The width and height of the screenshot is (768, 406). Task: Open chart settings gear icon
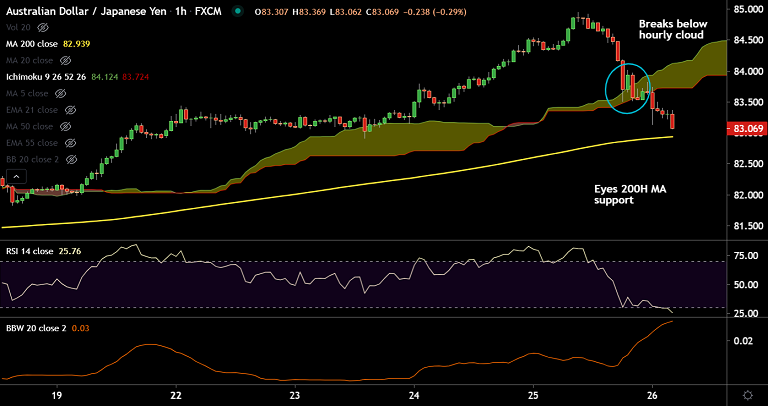747,395
